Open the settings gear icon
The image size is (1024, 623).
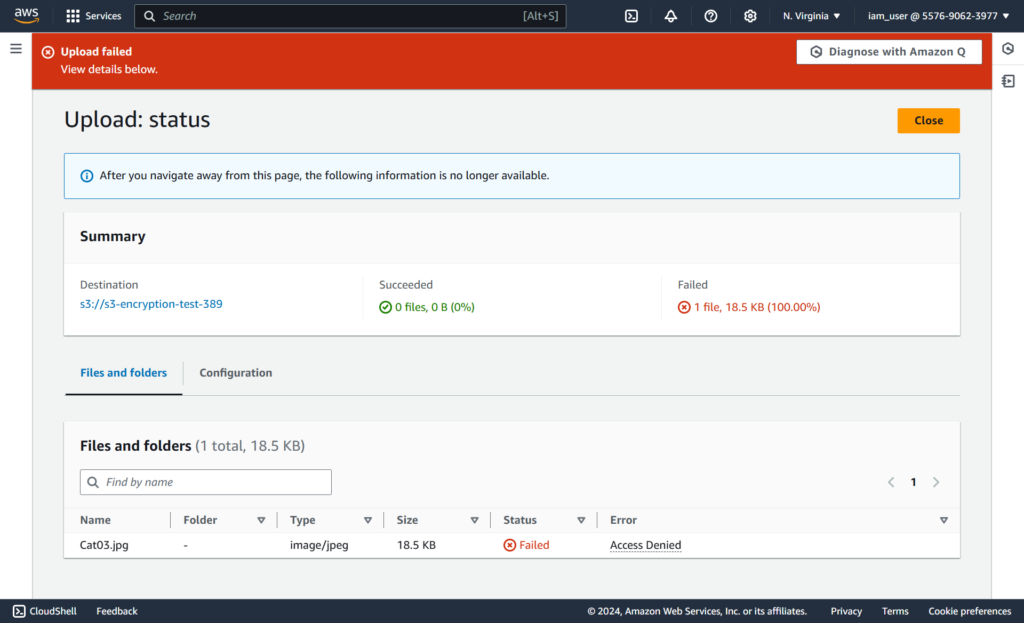(x=750, y=16)
